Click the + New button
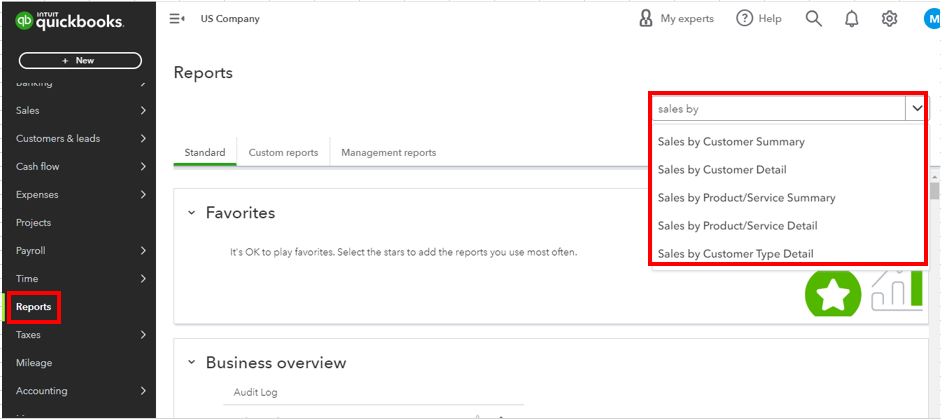This screenshot has width=941, height=419. click(x=78, y=61)
